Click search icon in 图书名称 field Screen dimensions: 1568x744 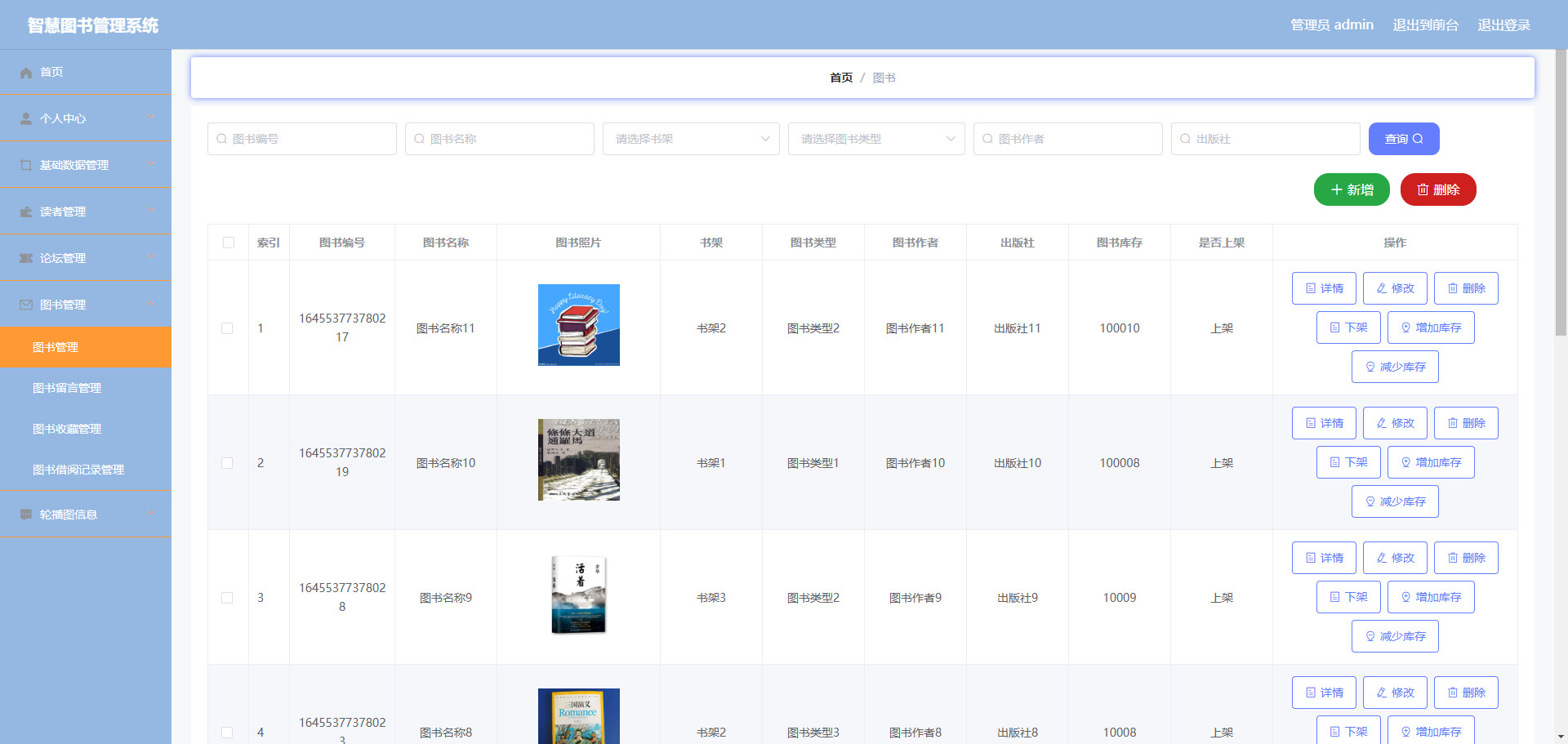(419, 139)
